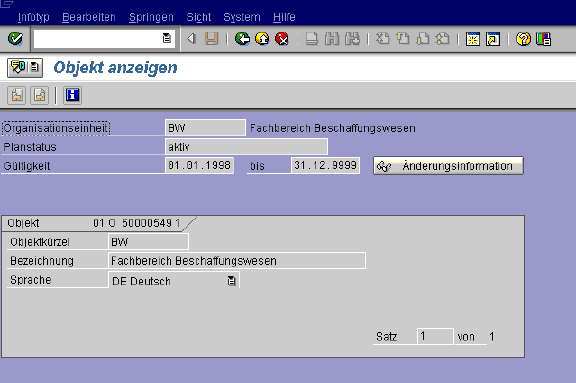Image resolution: width=576 pixels, height=383 pixels.
Task: Click the Print icon
Action: (x=312, y=39)
